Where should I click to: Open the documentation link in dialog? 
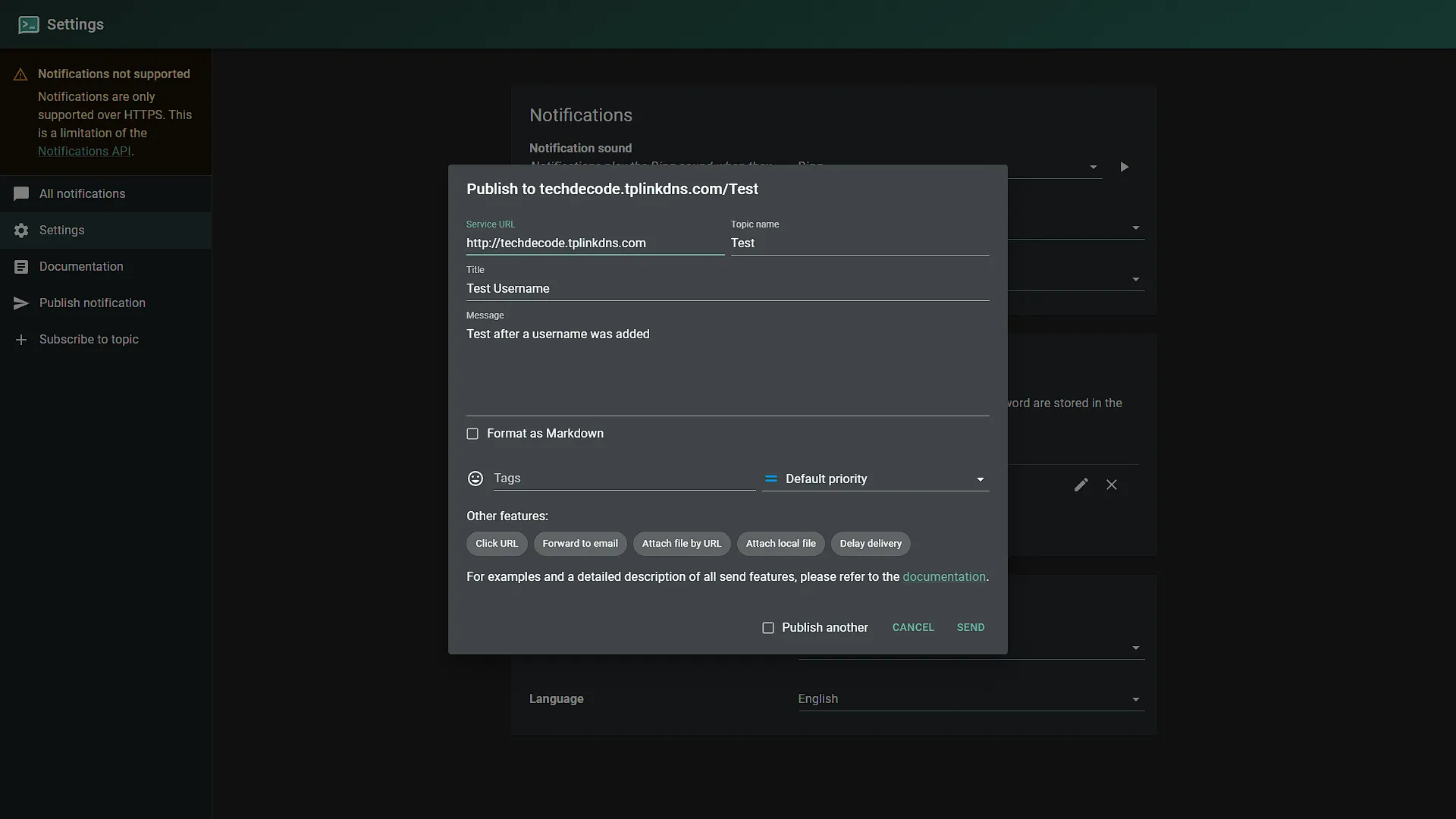pyautogui.click(x=944, y=577)
